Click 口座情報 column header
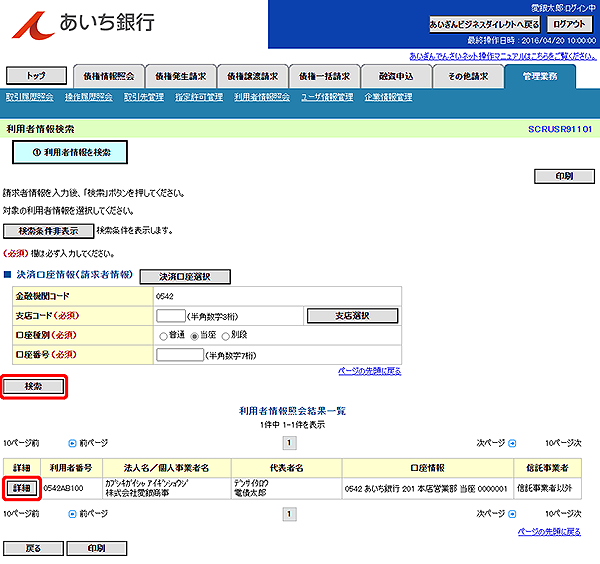The width and height of the screenshot is (600, 564). (x=427, y=468)
